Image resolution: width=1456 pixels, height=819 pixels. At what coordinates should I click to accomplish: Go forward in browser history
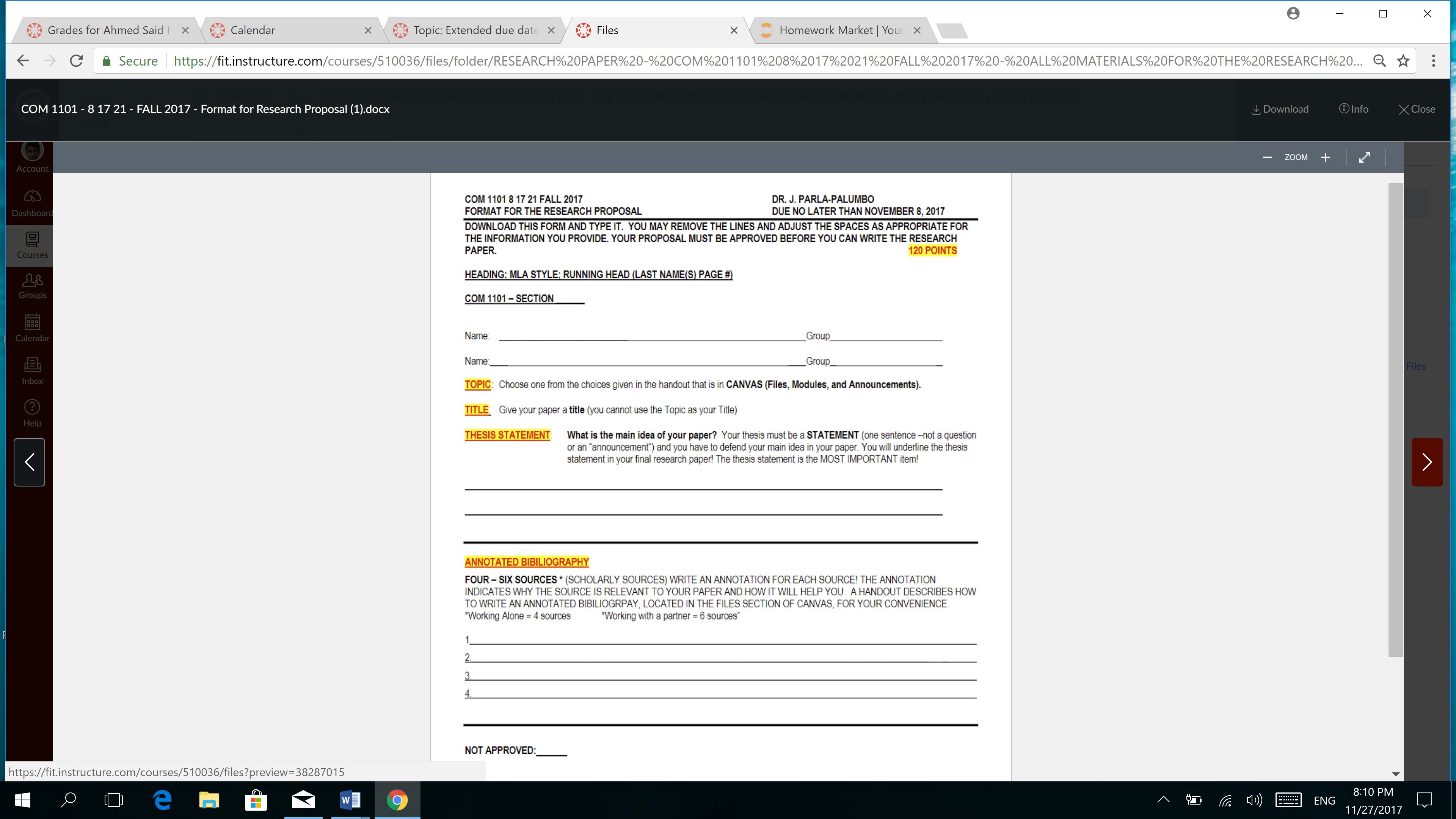pyautogui.click(x=50, y=61)
